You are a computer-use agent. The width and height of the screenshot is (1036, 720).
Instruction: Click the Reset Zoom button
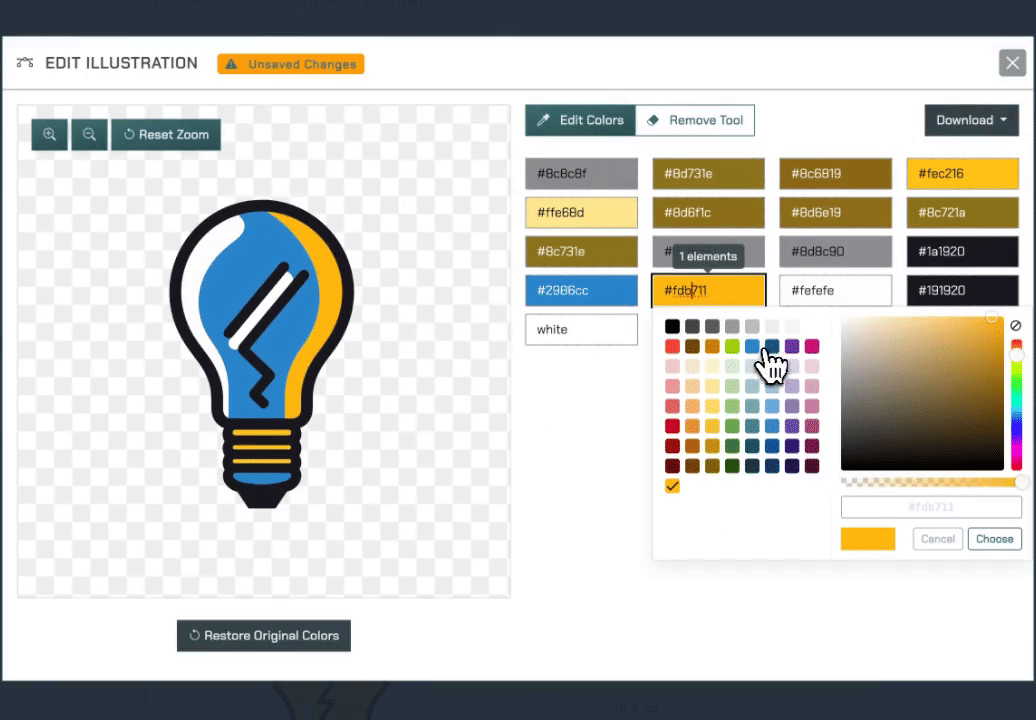[165, 135]
